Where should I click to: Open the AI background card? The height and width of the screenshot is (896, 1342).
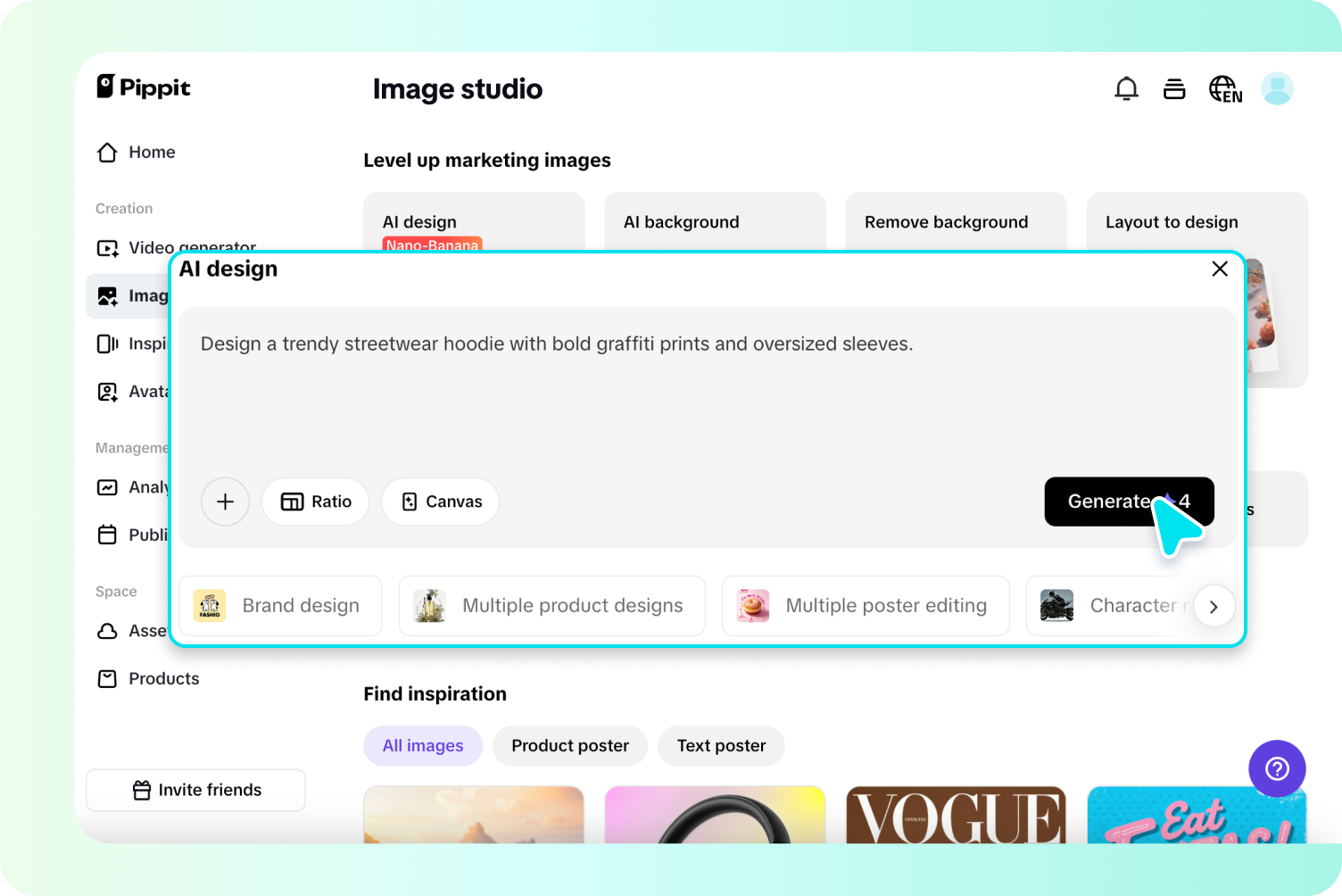715,222
